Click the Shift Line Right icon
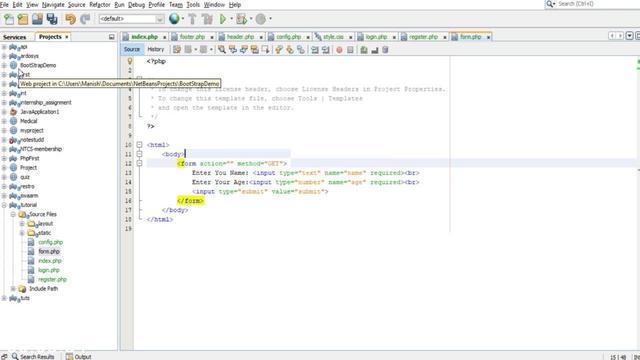640x360 pixels. [325, 50]
